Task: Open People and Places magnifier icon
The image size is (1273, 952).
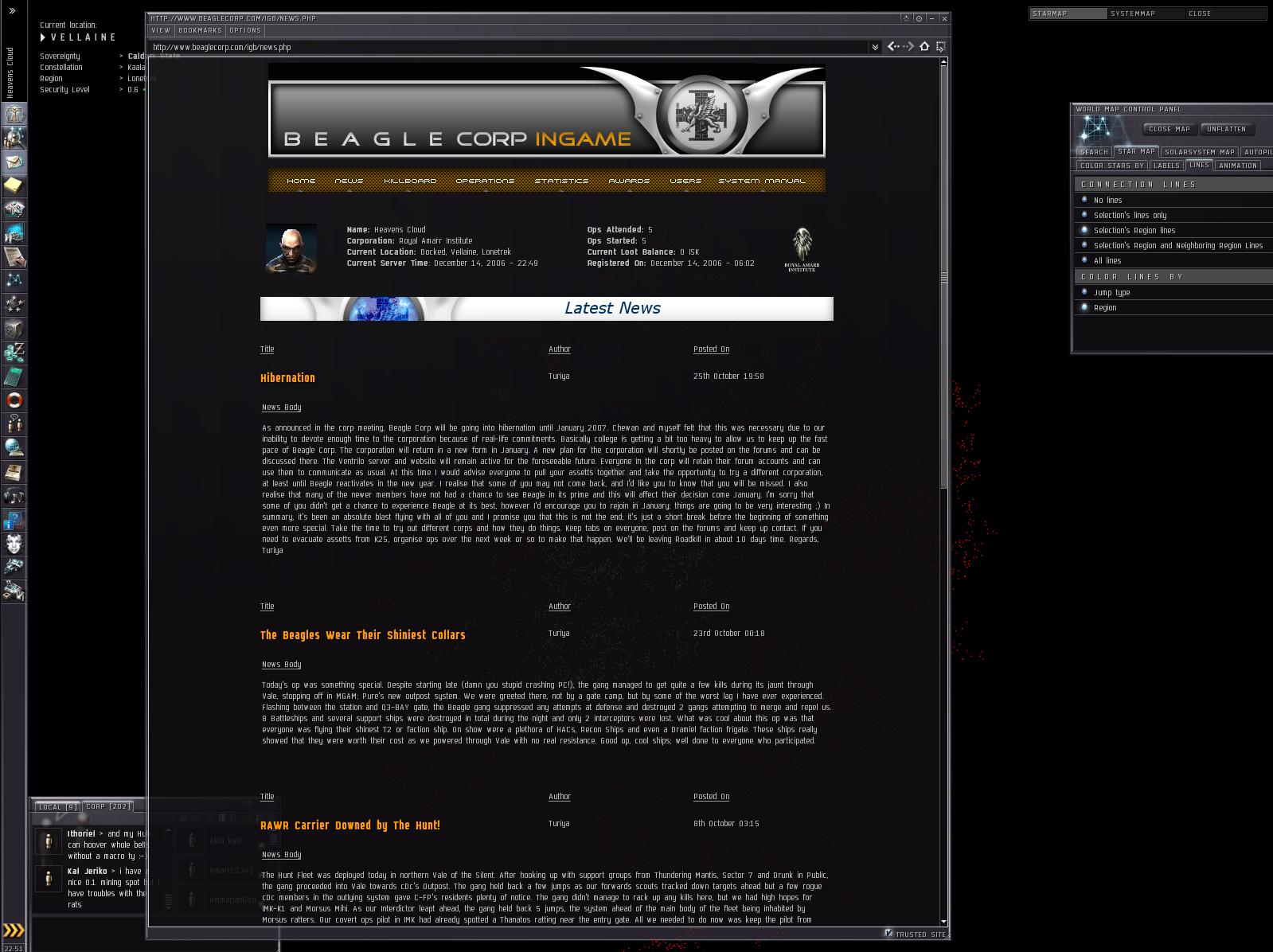Action: click(x=14, y=138)
